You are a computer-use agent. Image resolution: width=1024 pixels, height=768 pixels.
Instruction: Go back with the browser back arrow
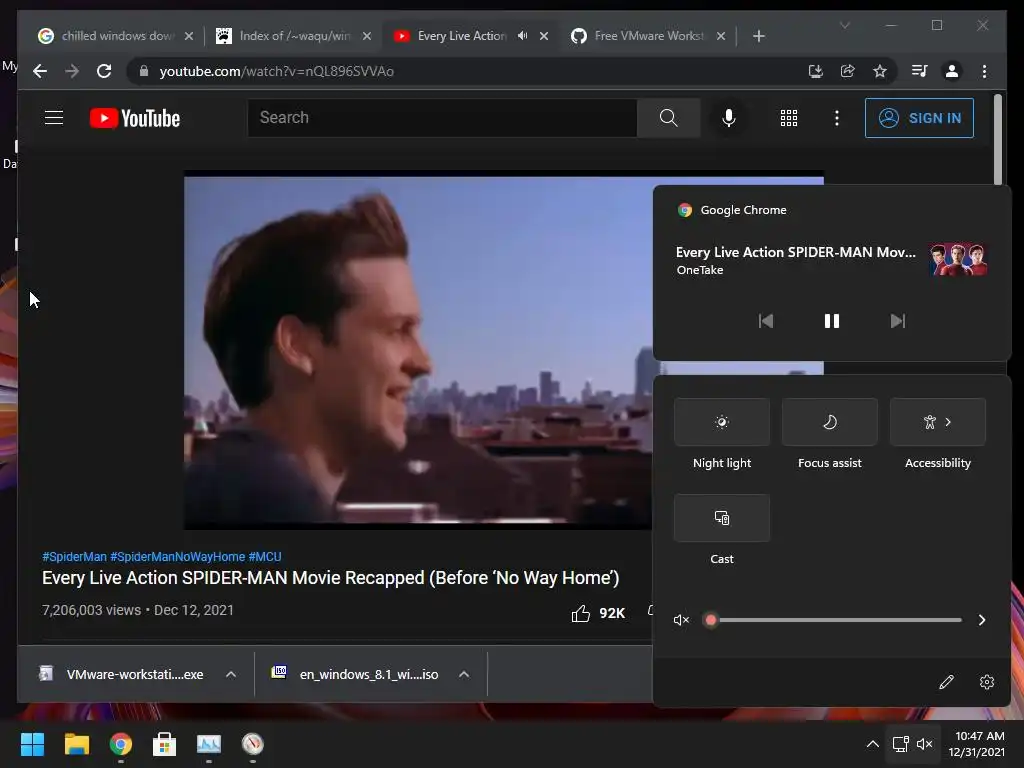click(x=40, y=71)
